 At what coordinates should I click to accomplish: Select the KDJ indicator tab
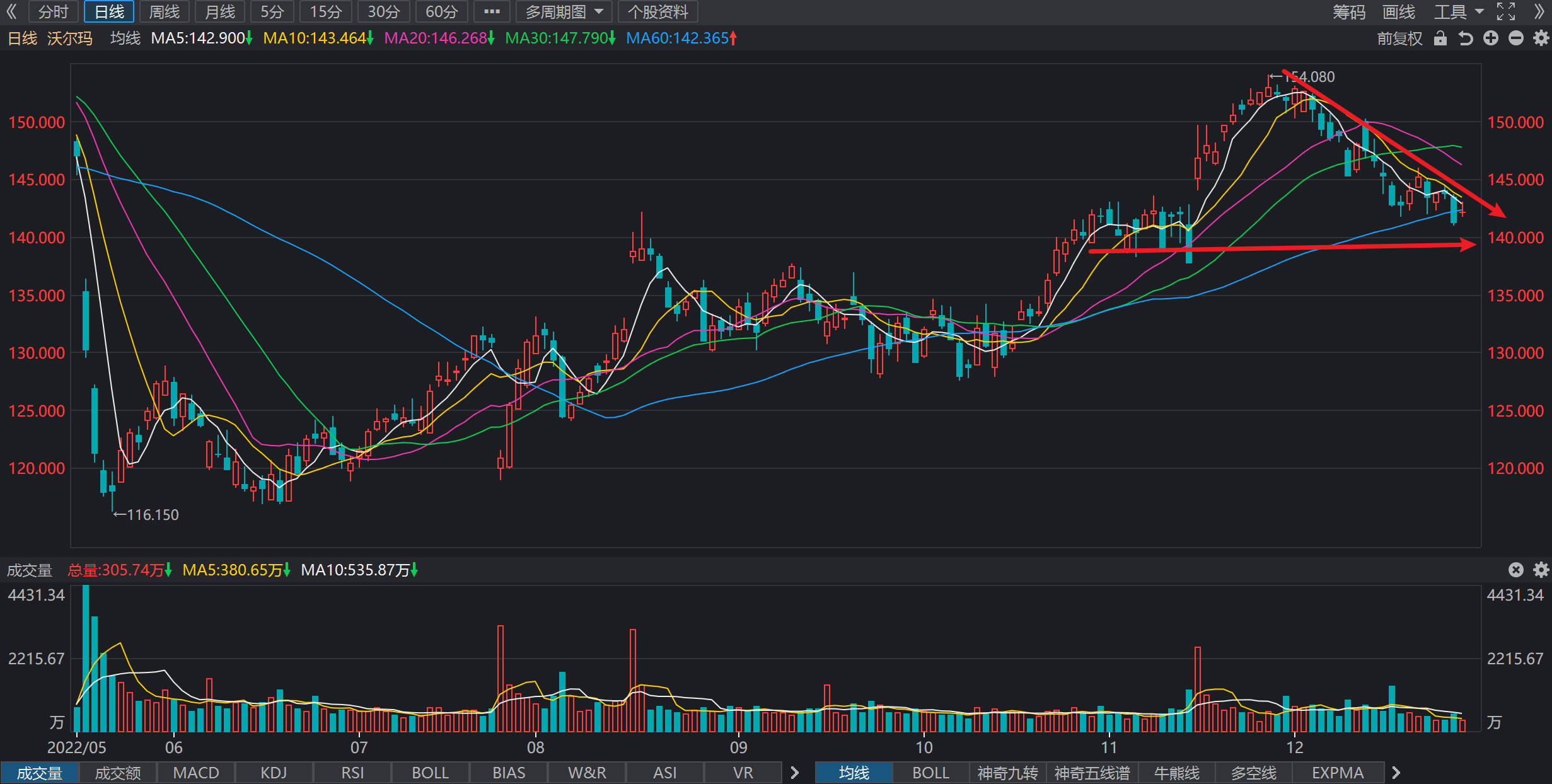click(x=274, y=773)
